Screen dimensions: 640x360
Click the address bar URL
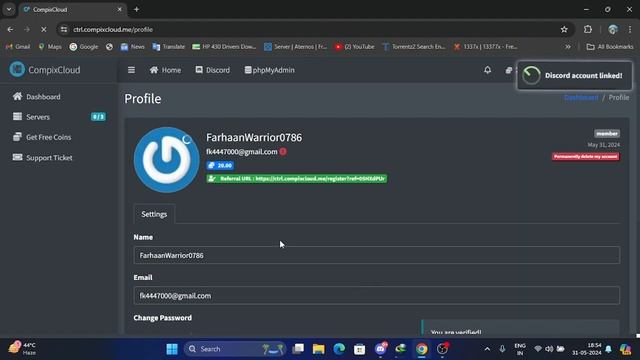(113, 29)
